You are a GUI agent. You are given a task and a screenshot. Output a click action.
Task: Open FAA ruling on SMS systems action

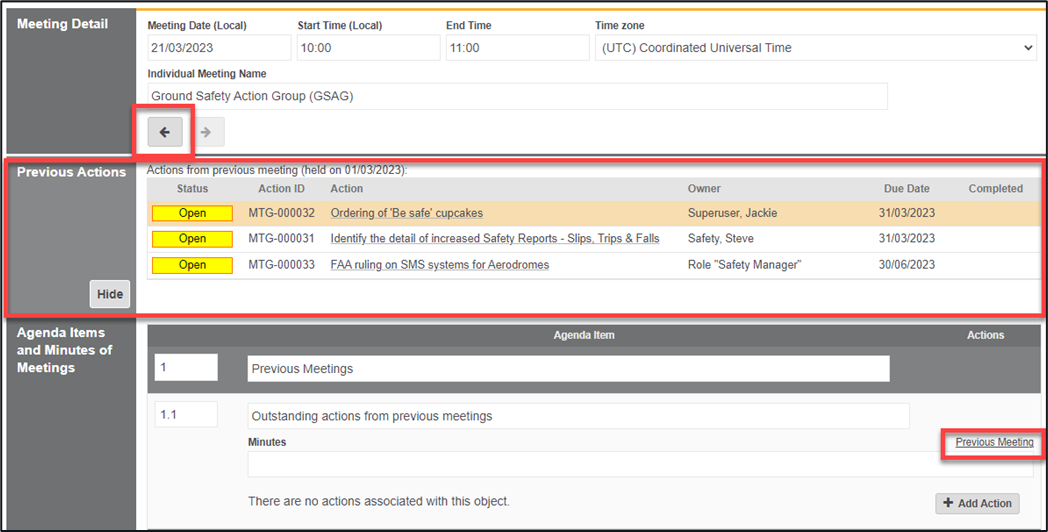(x=439, y=265)
